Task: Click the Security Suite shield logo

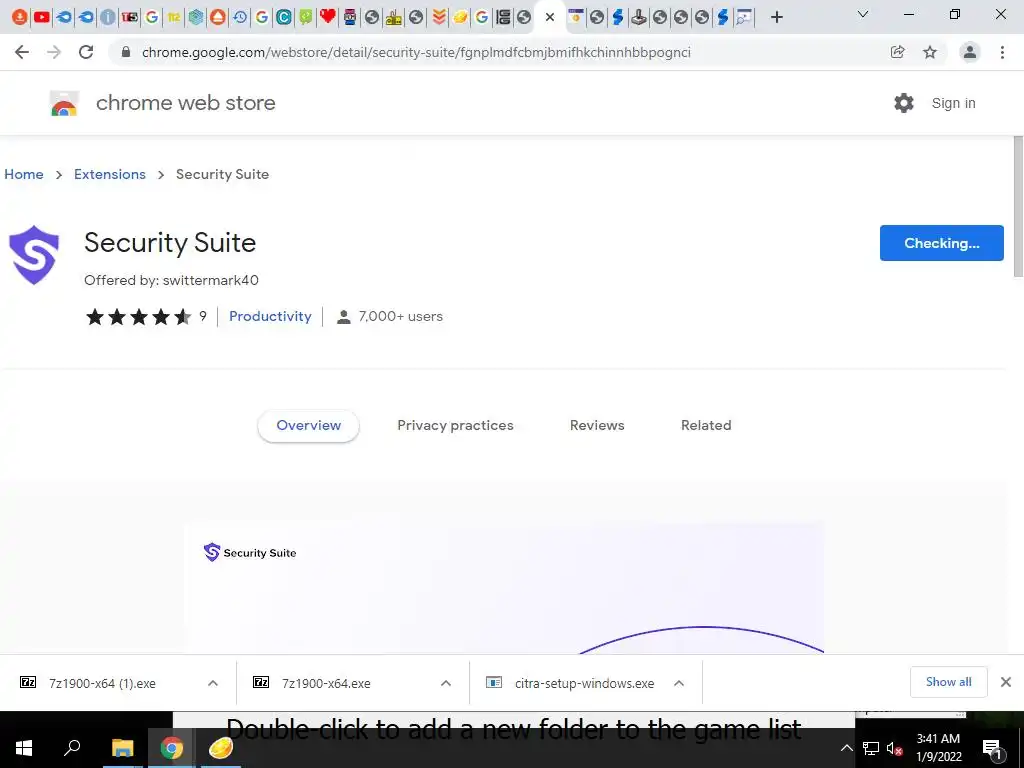Action: [34, 255]
